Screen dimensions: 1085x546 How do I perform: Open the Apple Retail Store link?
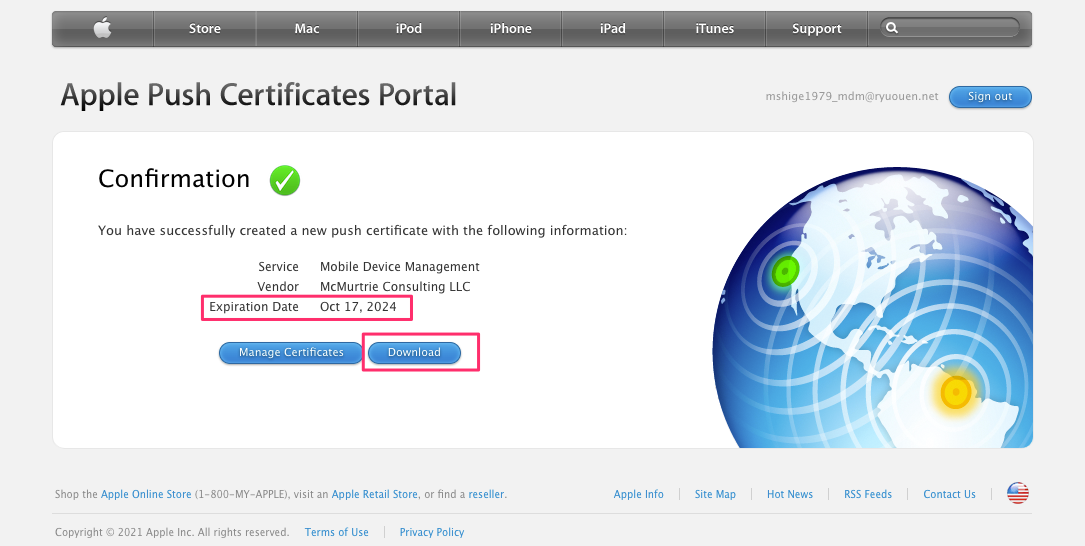(x=374, y=494)
